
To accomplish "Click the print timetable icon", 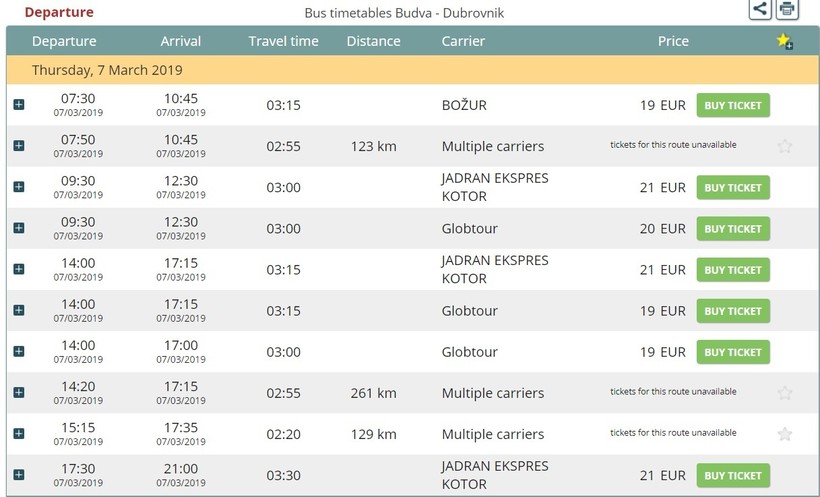I will tap(788, 10).
